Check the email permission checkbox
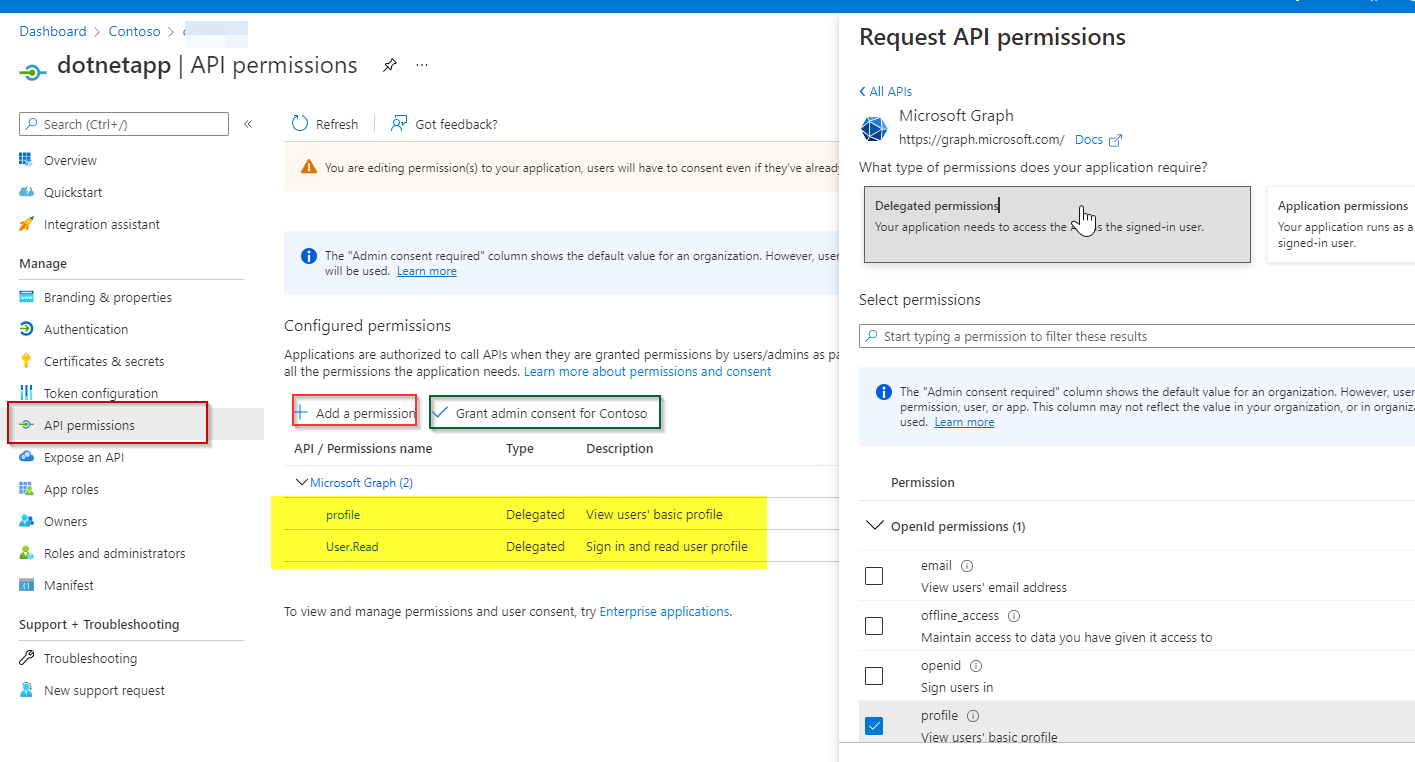Screen dimensions: 1415x762 [874, 576]
